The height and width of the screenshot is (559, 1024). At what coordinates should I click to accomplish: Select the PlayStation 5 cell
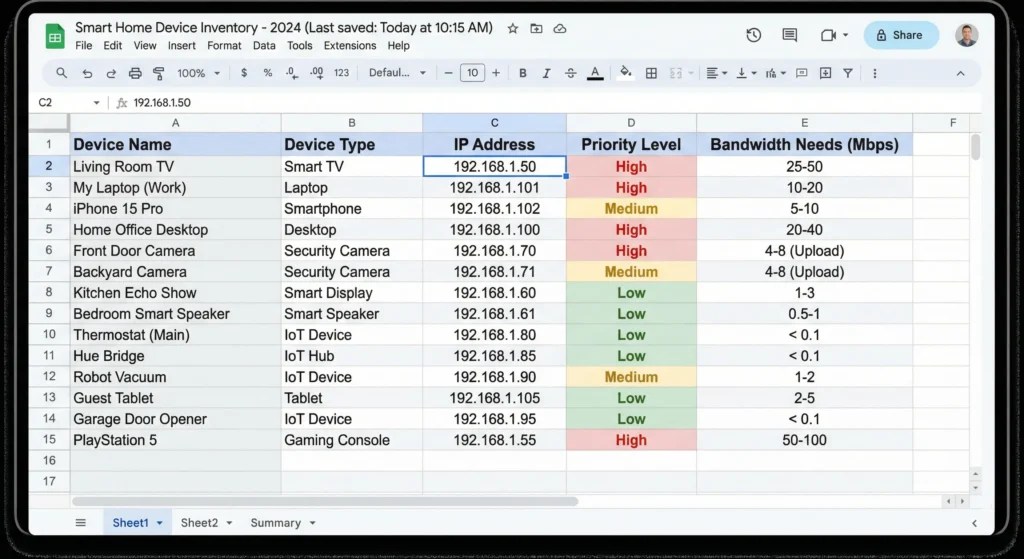(176, 439)
